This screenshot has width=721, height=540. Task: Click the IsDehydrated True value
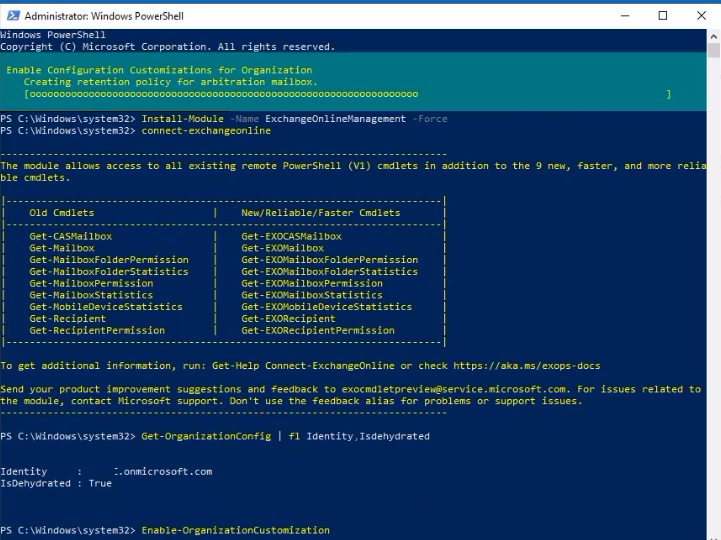[100, 483]
